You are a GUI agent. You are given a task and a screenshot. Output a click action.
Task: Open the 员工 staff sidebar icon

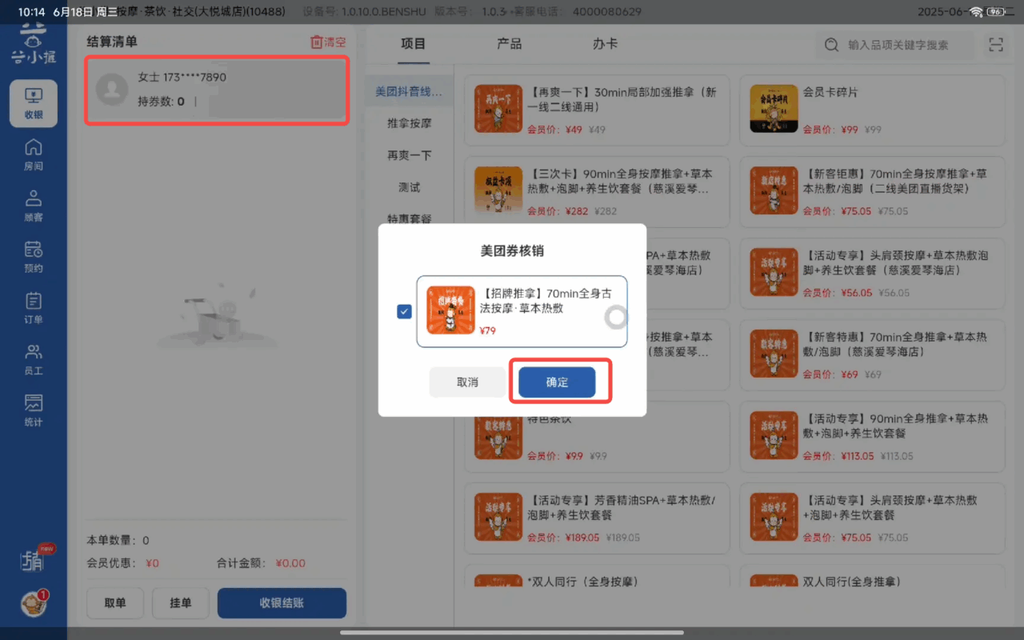point(33,359)
